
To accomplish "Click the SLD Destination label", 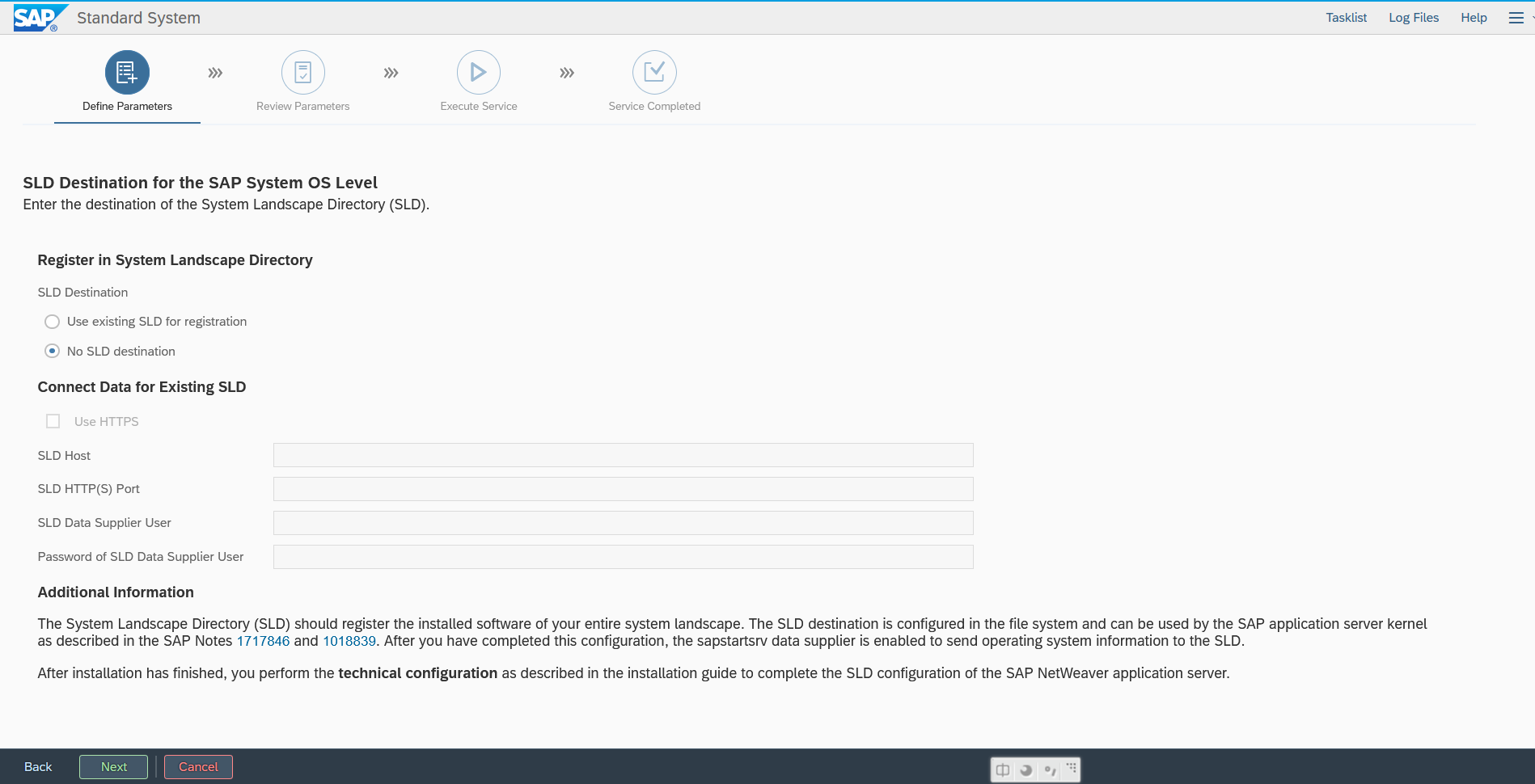I will (x=82, y=293).
